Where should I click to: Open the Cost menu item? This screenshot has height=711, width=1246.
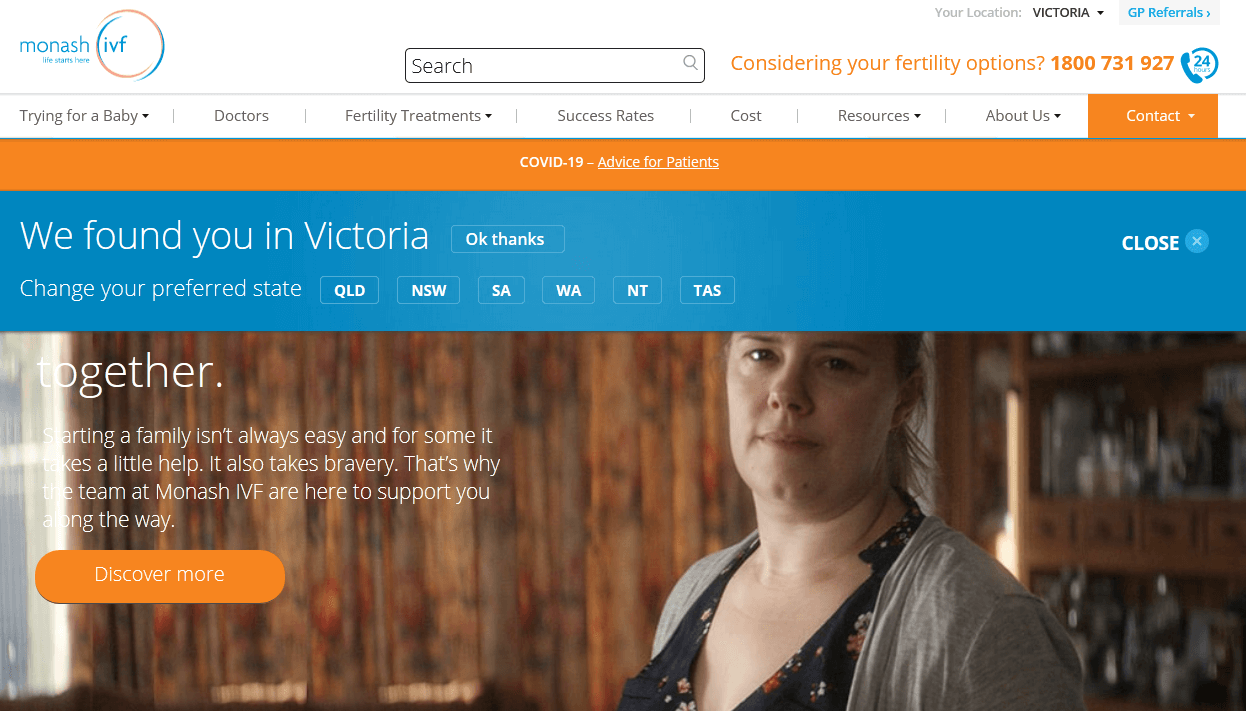[x=746, y=116]
